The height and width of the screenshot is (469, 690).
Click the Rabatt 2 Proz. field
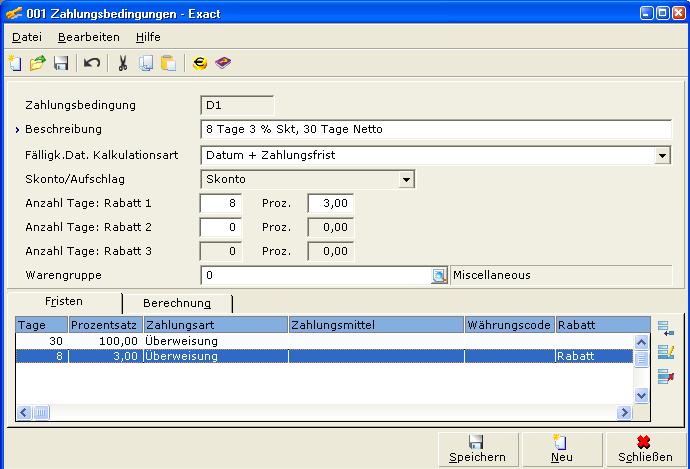[x=330, y=228]
